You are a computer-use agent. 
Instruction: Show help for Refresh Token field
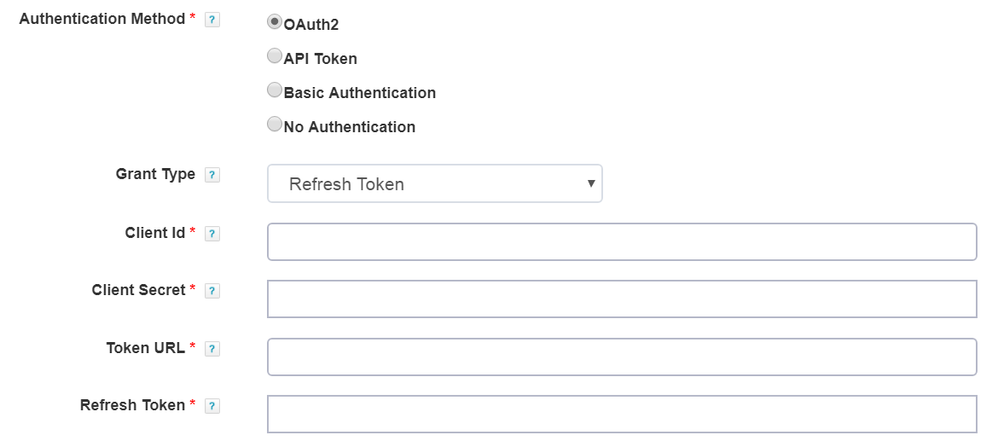212,406
